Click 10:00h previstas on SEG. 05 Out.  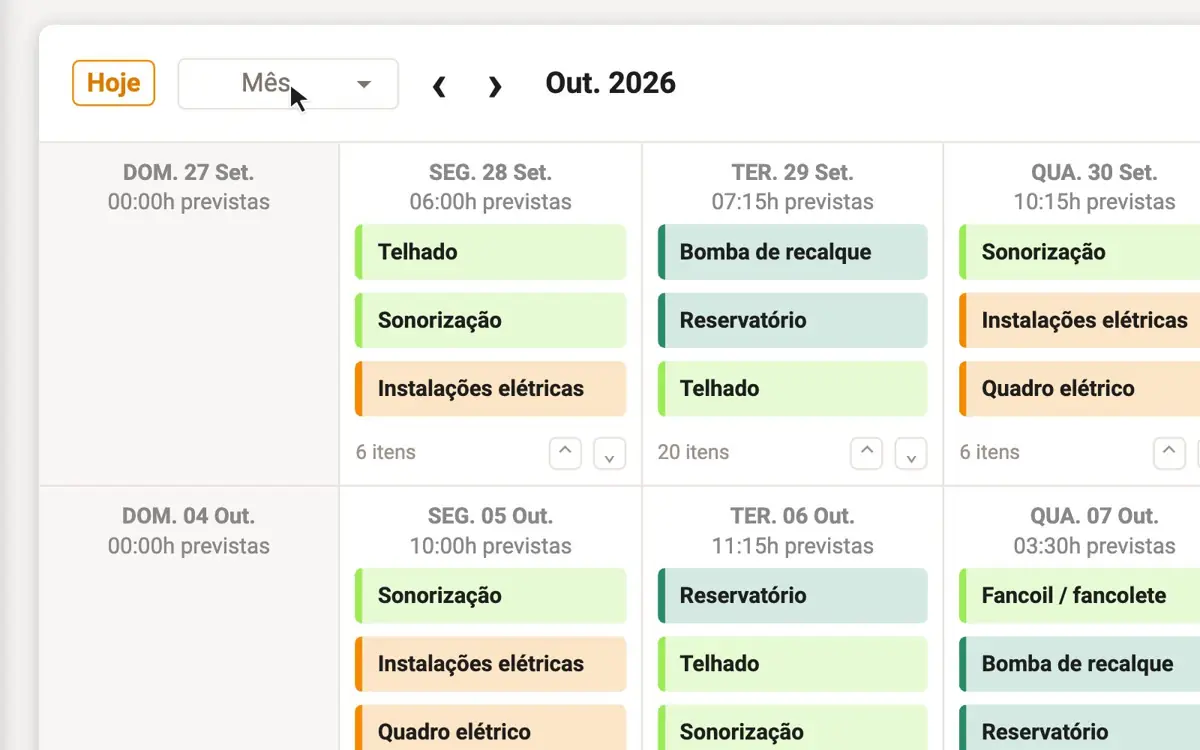pyautogui.click(x=490, y=546)
